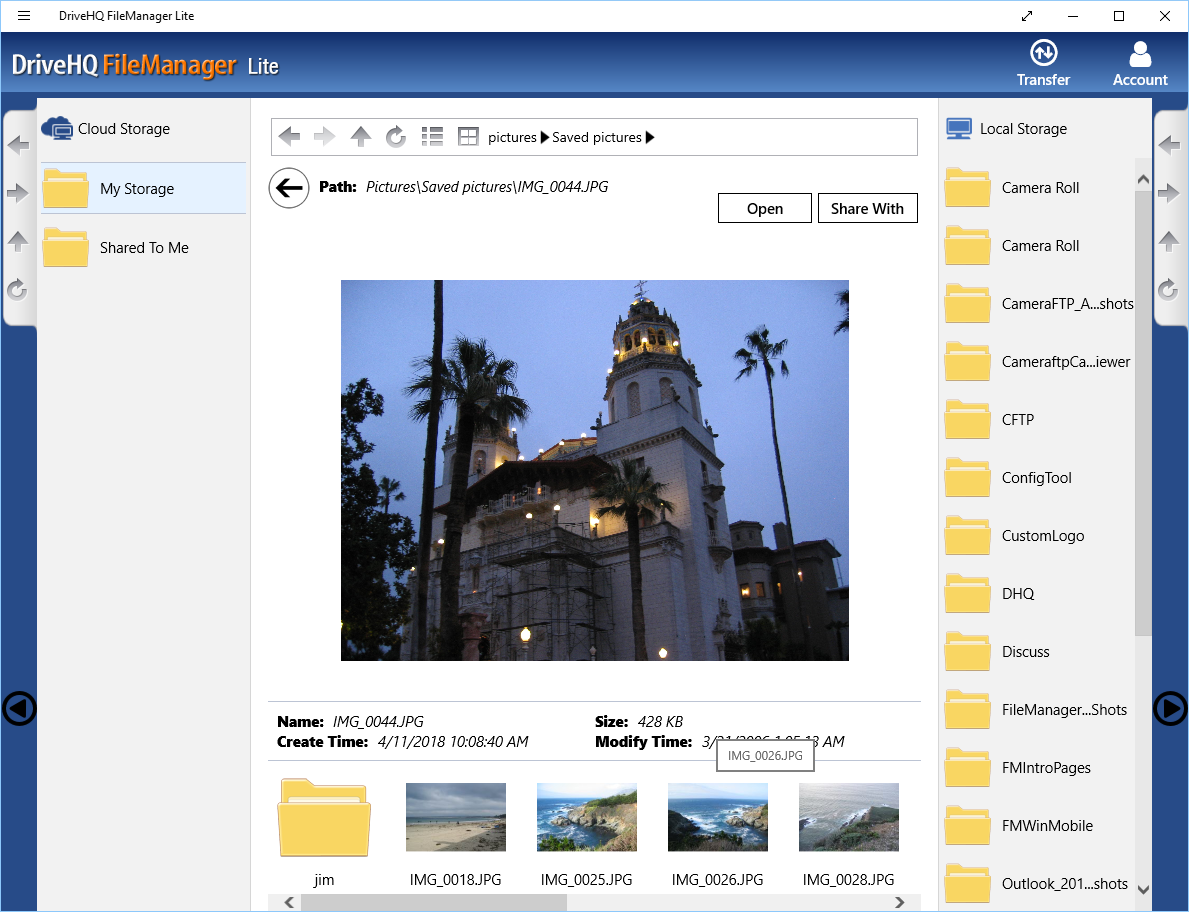Open the hamburger menu
The image size is (1189, 912).
tap(22, 15)
